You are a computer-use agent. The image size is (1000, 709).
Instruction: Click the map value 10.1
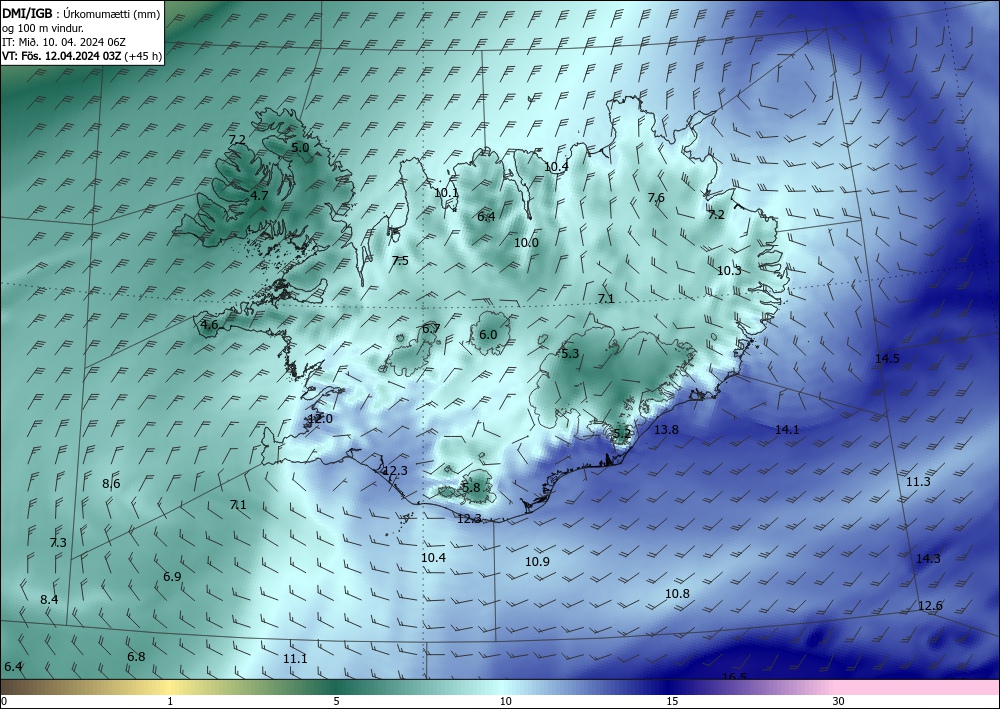[446, 193]
